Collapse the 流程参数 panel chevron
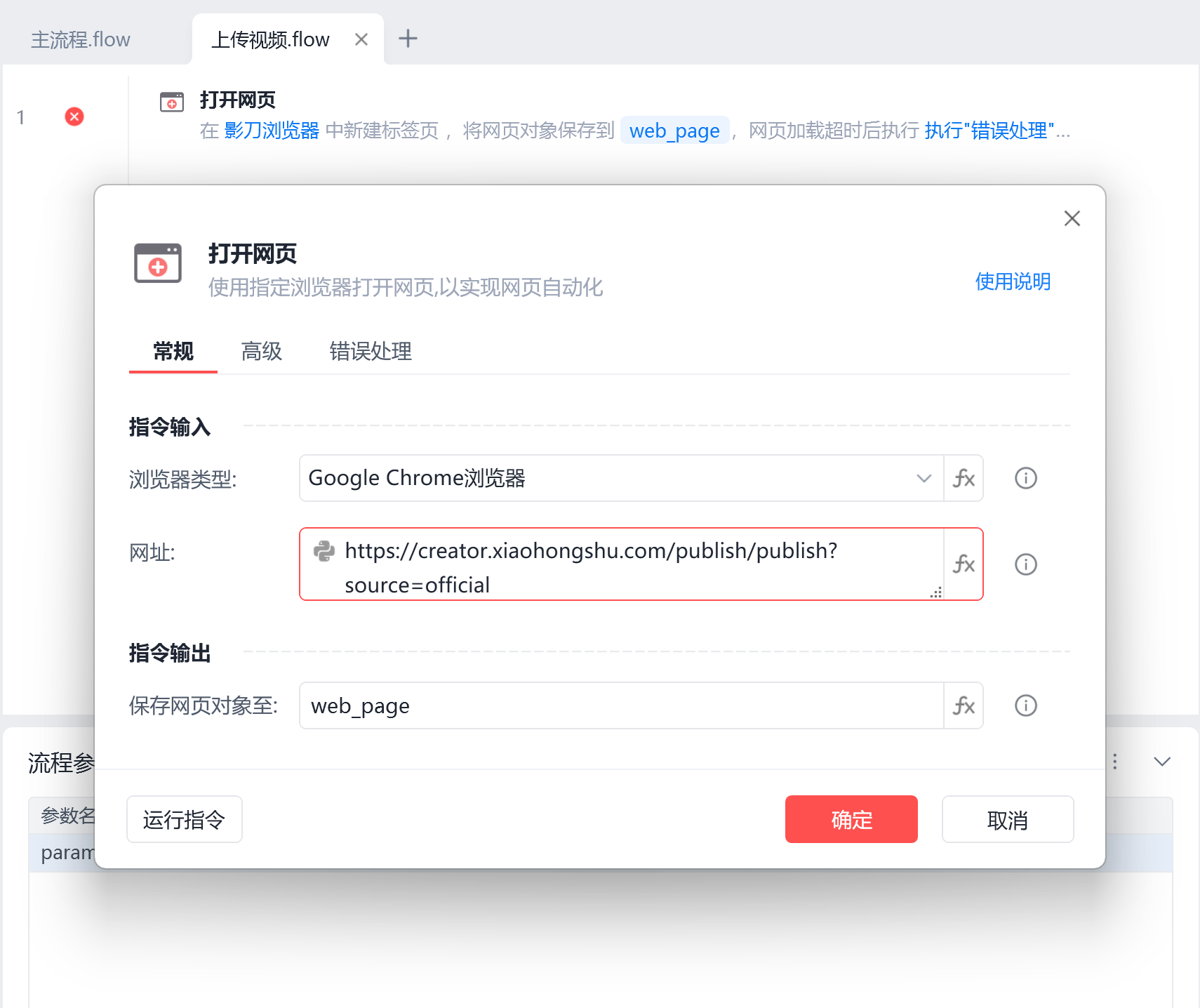Image resolution: width=1200 pixels, height=1008 pixels. coord(1161,761)
